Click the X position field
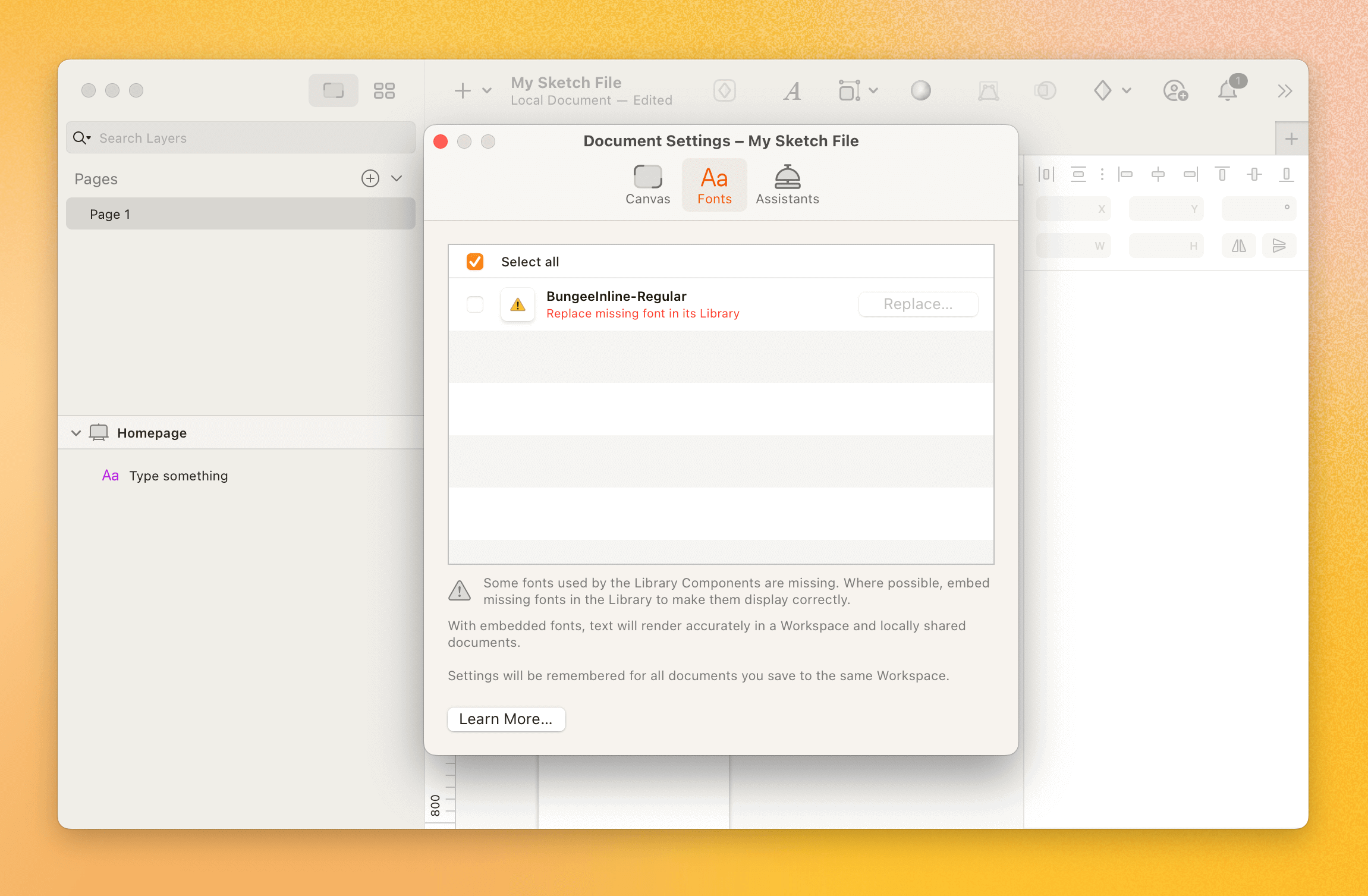Image resolution: width=1368 pixels, height=896 pixels. pos(1074,209)
